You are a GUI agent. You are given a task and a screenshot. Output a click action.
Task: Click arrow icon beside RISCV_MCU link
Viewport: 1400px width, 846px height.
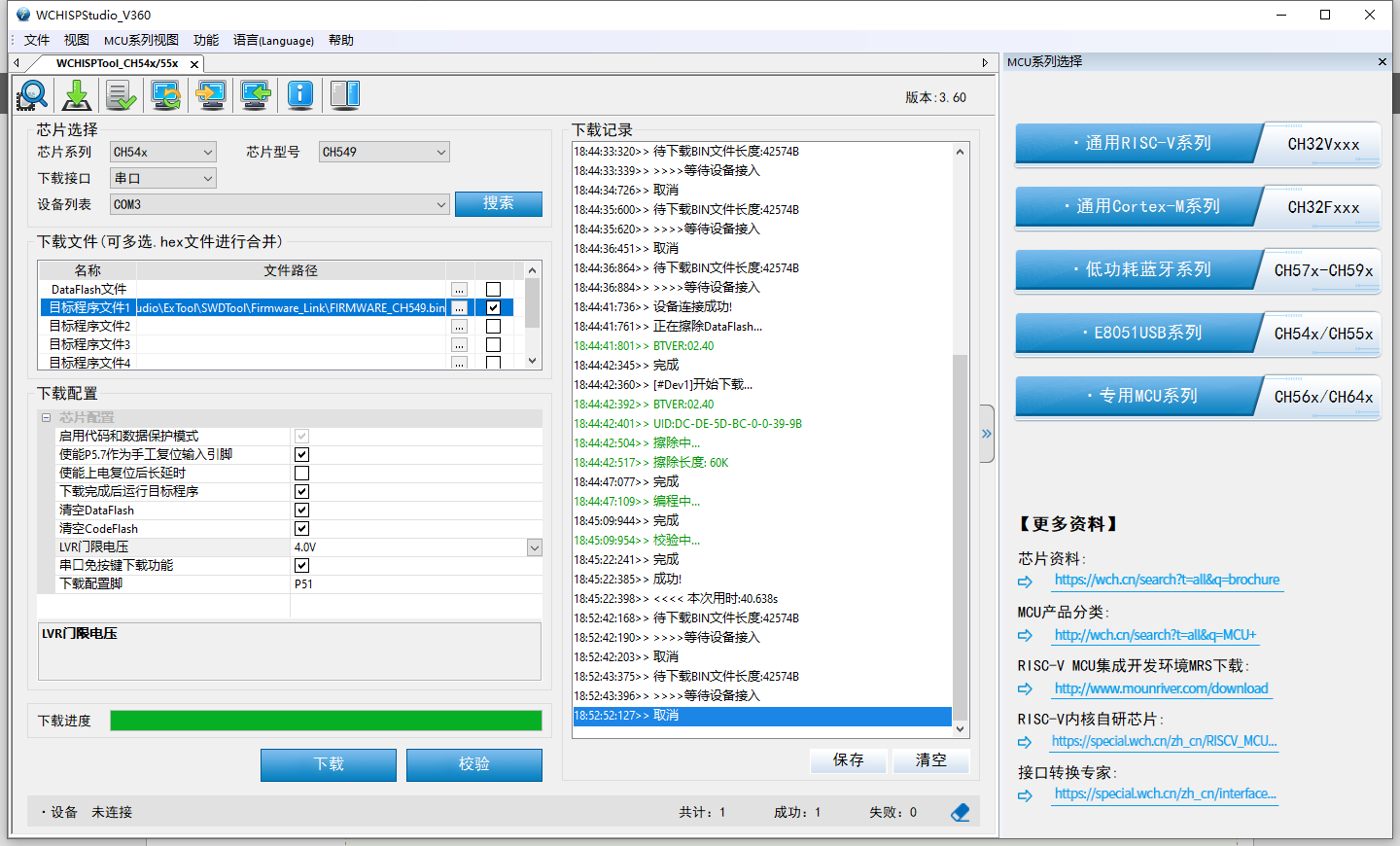(x=1026, y=742)
